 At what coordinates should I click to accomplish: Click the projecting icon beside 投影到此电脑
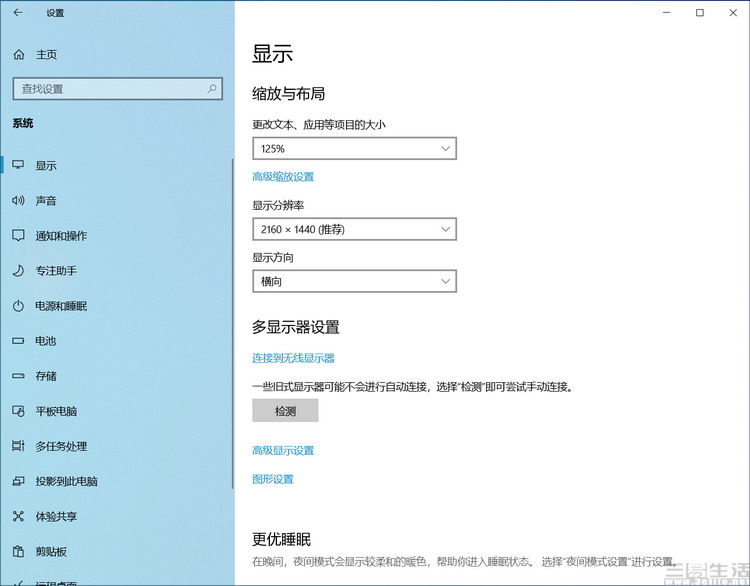coord(18,481)
